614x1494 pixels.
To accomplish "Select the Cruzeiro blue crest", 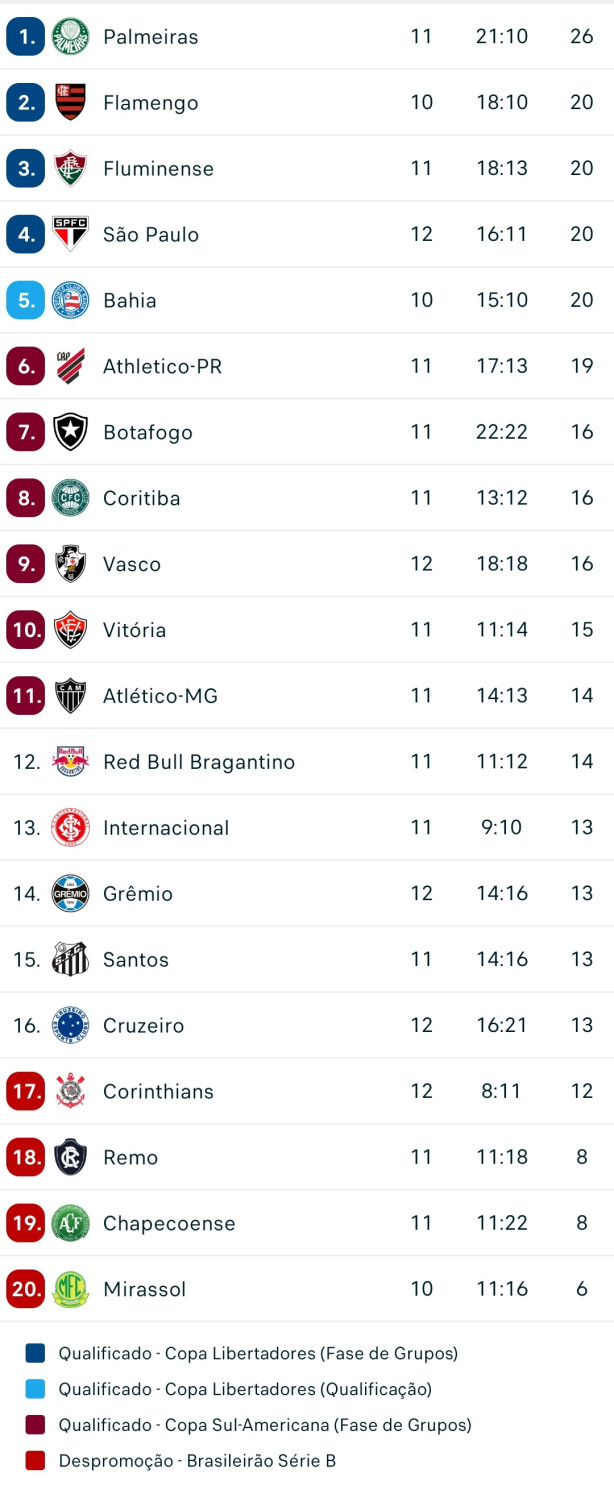I will coord(70,1026).
